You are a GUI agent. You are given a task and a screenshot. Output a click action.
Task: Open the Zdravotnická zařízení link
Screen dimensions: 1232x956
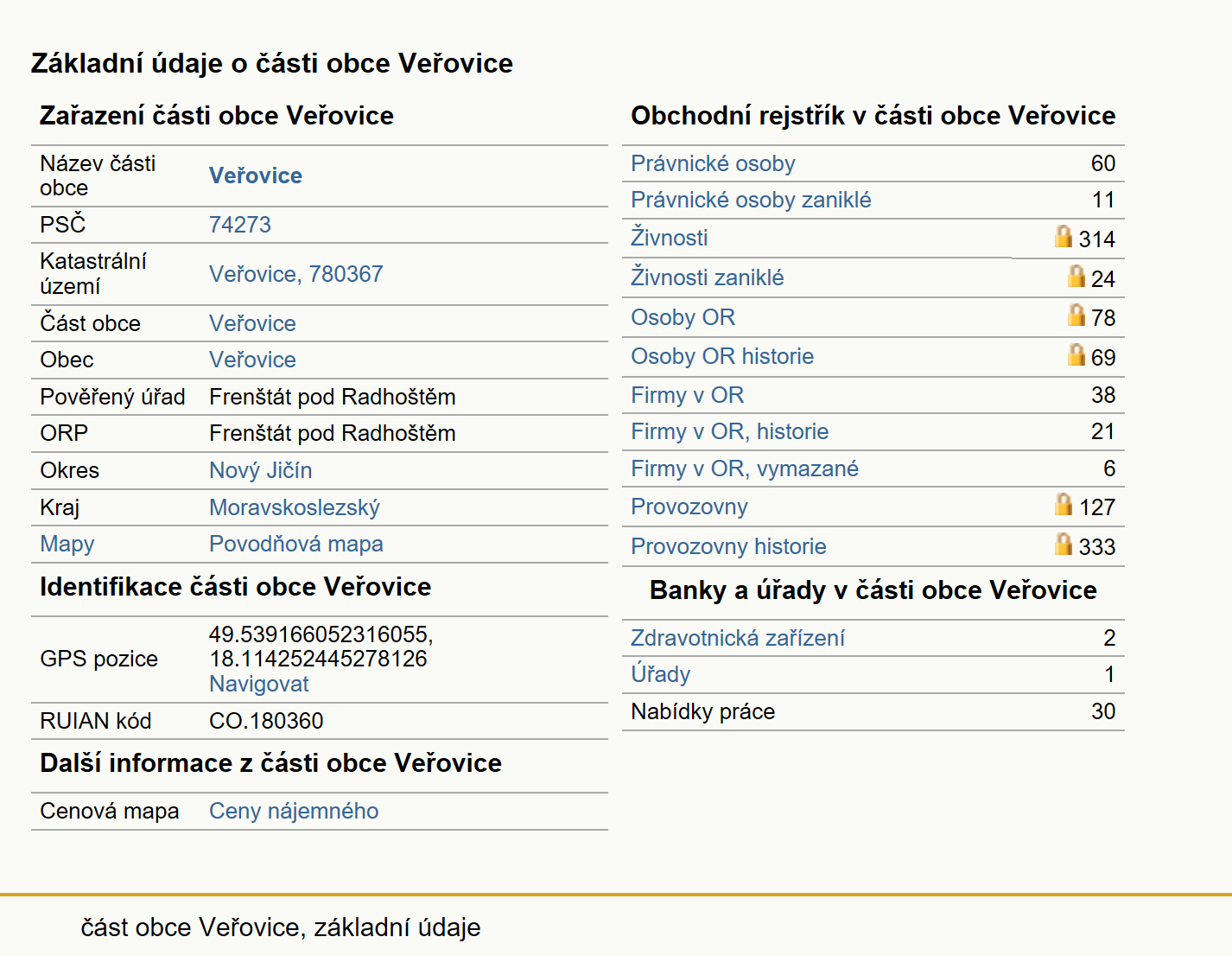[x=738, y=638]
